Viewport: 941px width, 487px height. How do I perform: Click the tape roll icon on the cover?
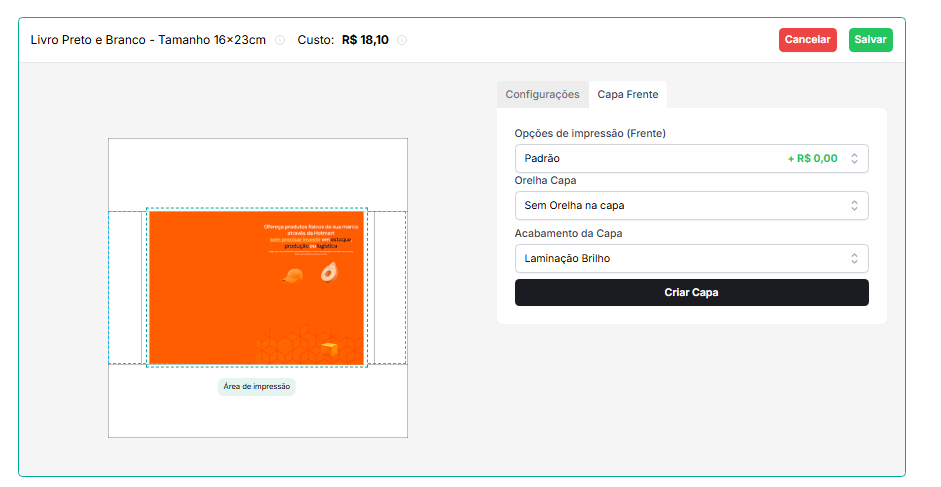click(x=328, y=272)
